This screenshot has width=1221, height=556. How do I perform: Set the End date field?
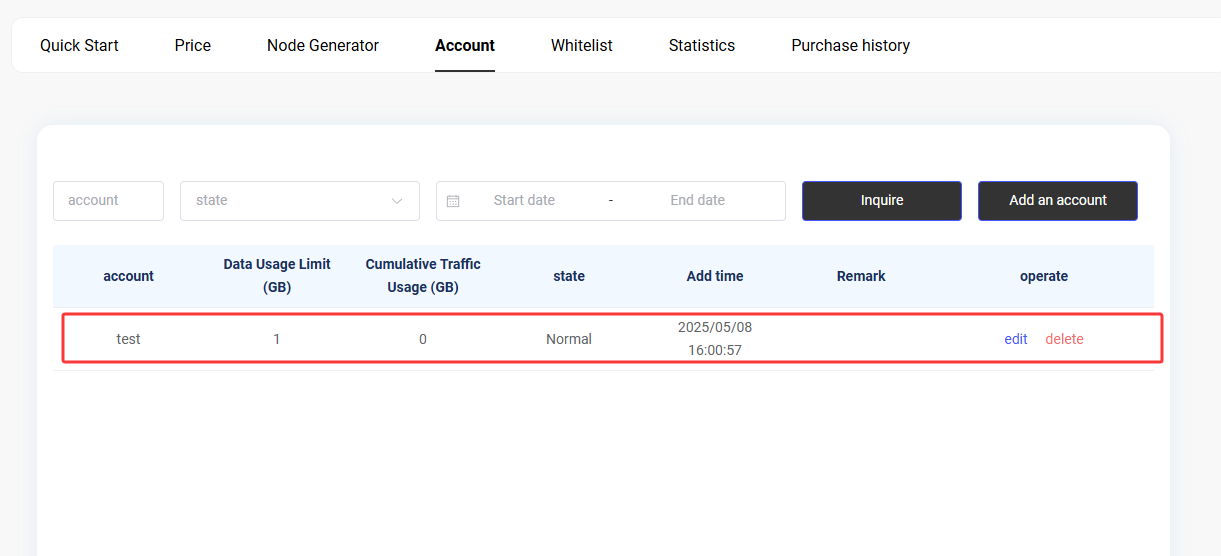click(698, 201)
